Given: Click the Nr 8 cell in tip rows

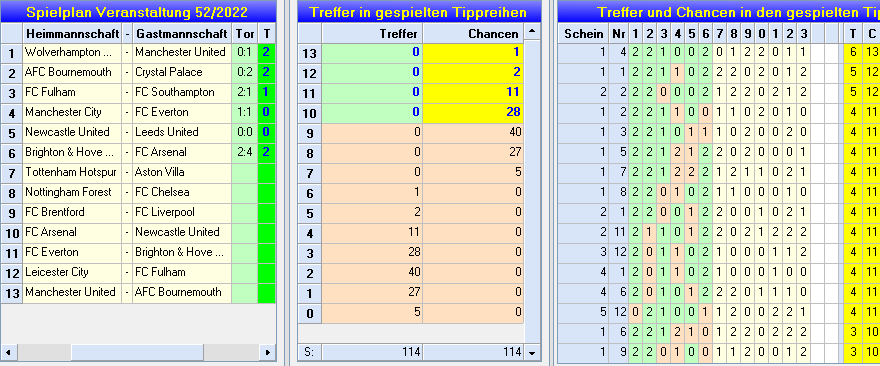Looking at the screenshot, I should (619, 193).
